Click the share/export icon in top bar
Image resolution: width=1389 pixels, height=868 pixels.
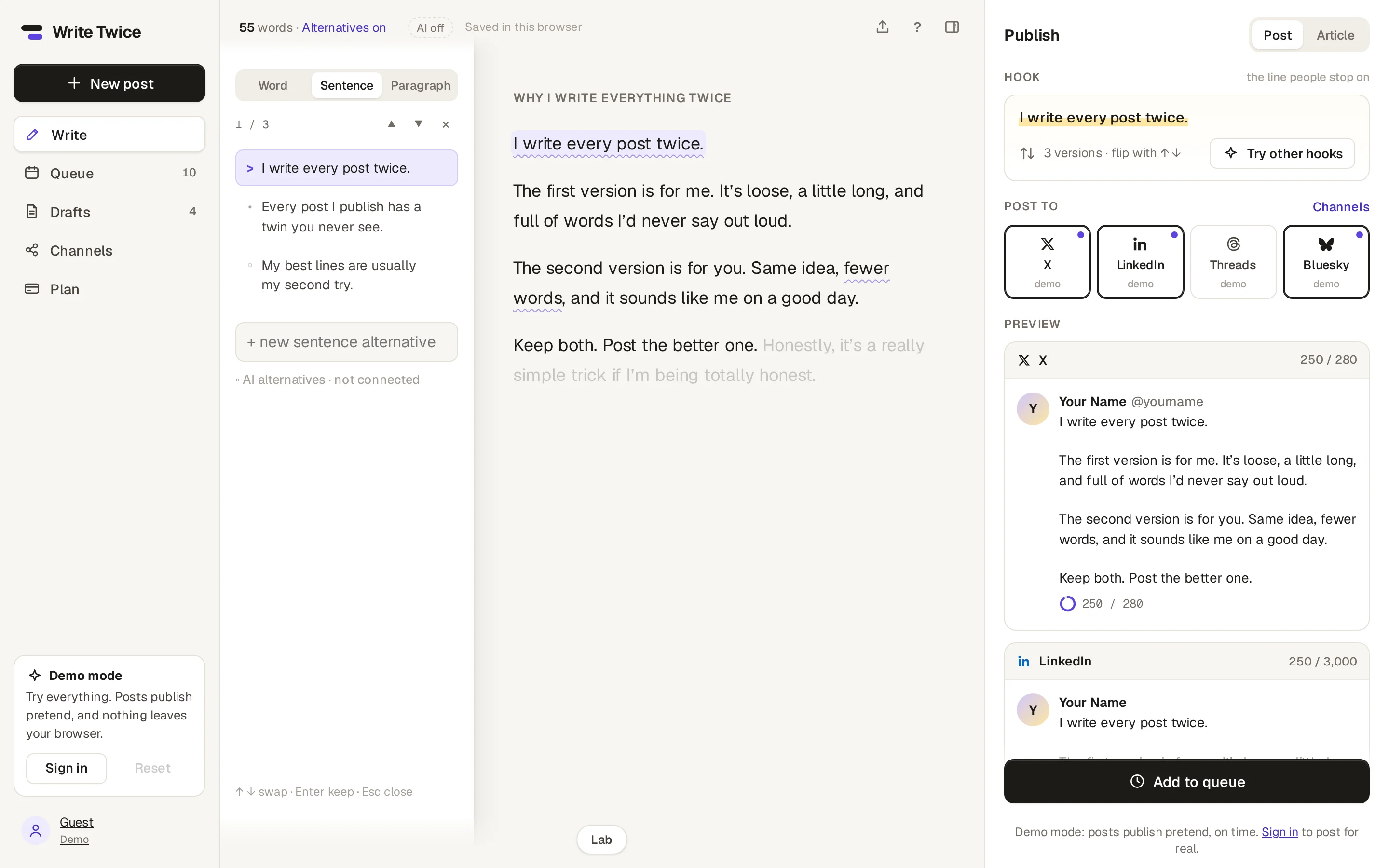(882, 27)
